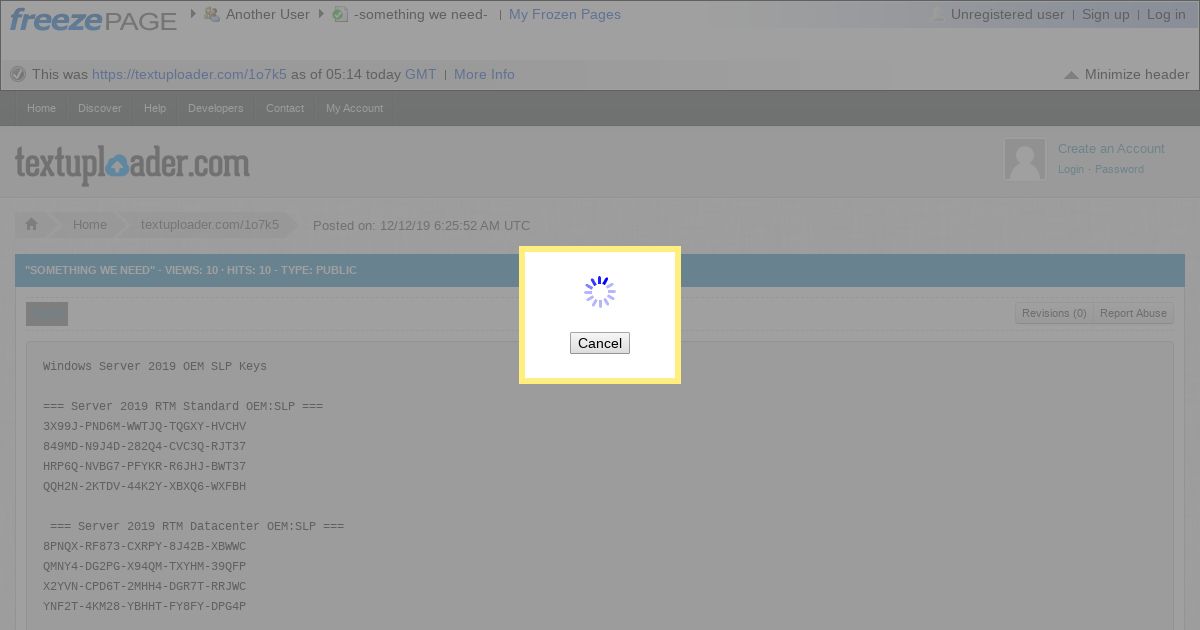Click the key line starting X2YVN-CPD6T
The width and height of the screenshot is (1200, 630).
coord(144,586)
